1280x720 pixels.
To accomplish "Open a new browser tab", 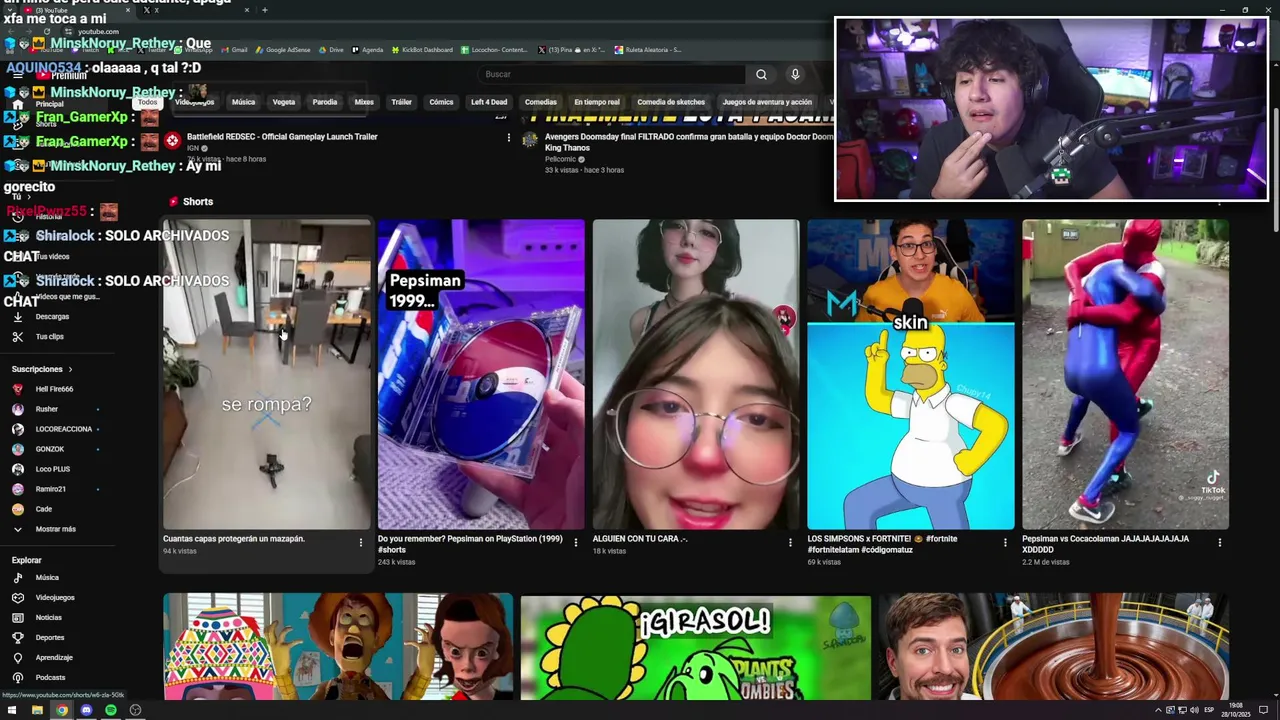I will pos(264,10).
